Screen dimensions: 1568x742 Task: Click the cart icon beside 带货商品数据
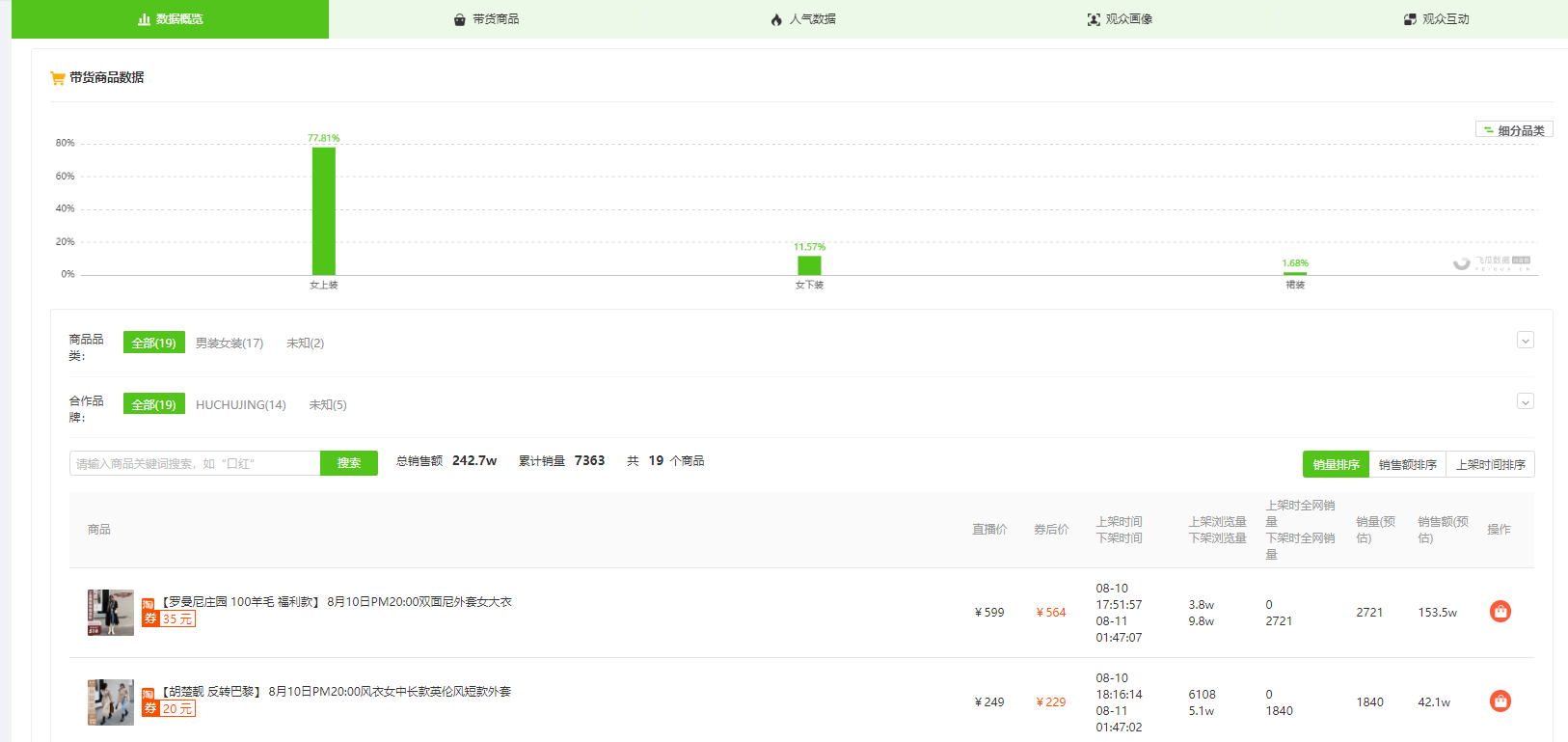(x=58, y=78)
